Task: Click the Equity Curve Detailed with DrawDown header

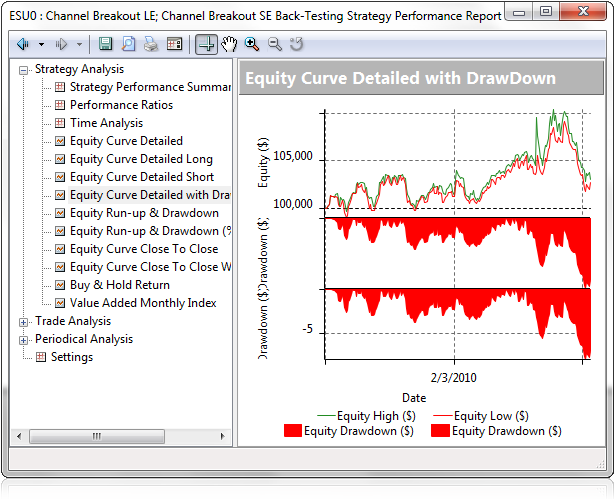Action: 421,78
